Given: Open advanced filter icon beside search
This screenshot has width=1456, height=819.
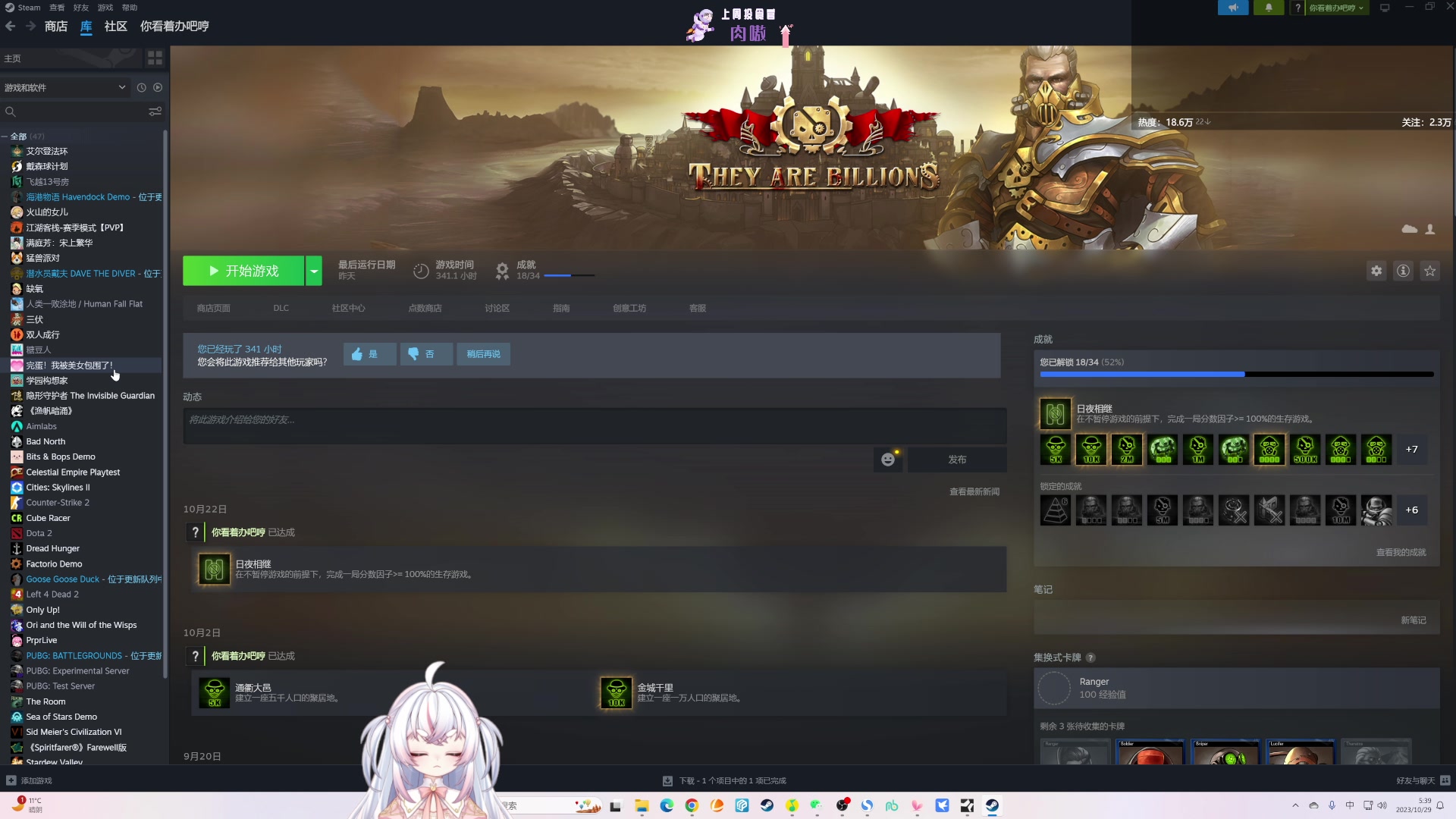Looking at the screenshot, I should (155, 111).
